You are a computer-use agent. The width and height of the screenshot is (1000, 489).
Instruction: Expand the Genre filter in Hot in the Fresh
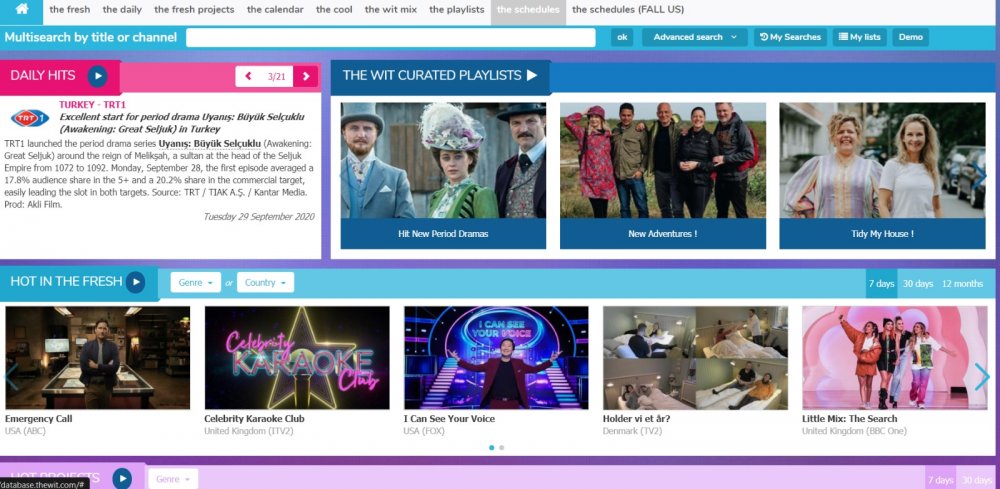(195, 283)
